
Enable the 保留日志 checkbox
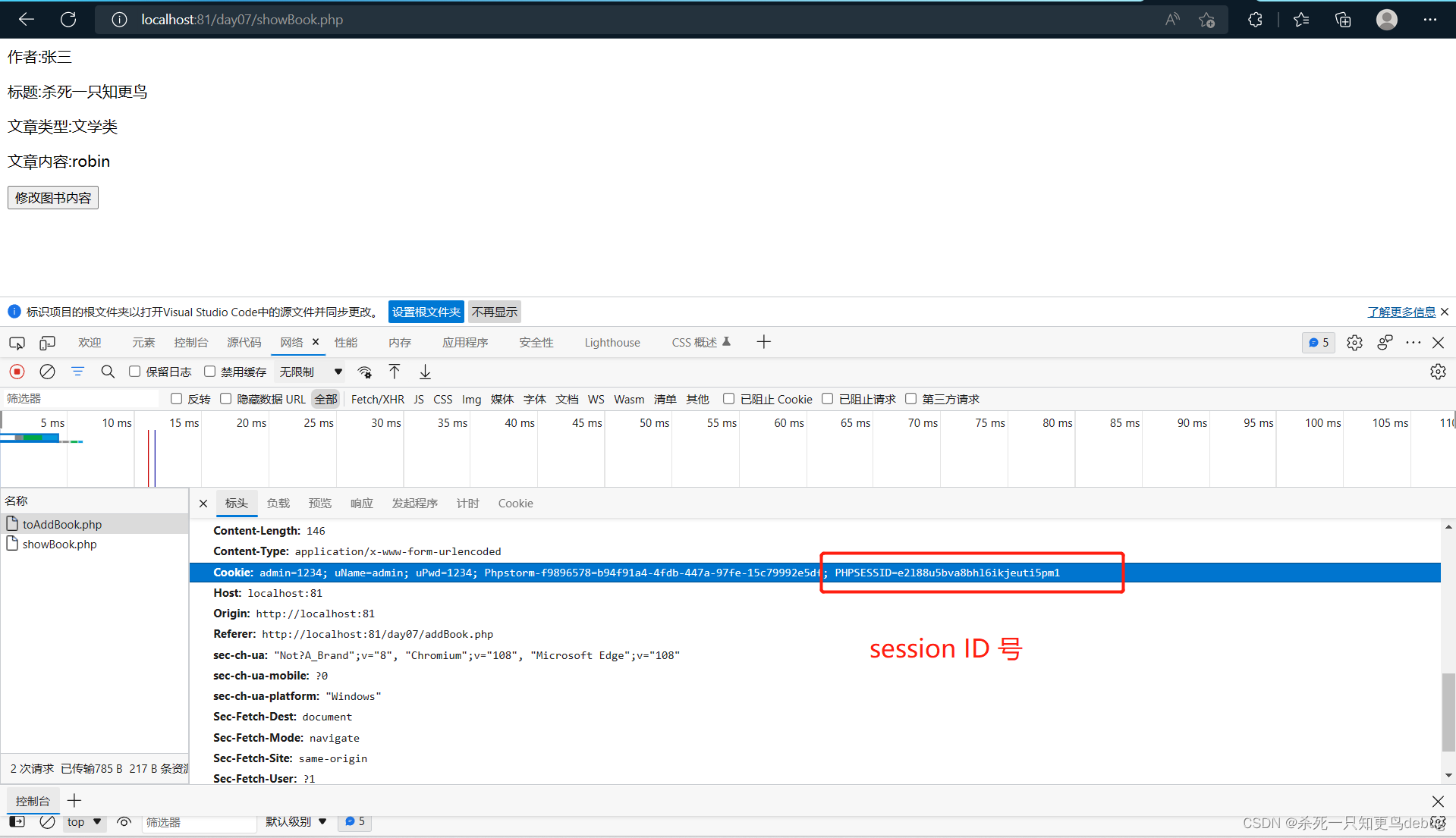(x=134, y=372)
